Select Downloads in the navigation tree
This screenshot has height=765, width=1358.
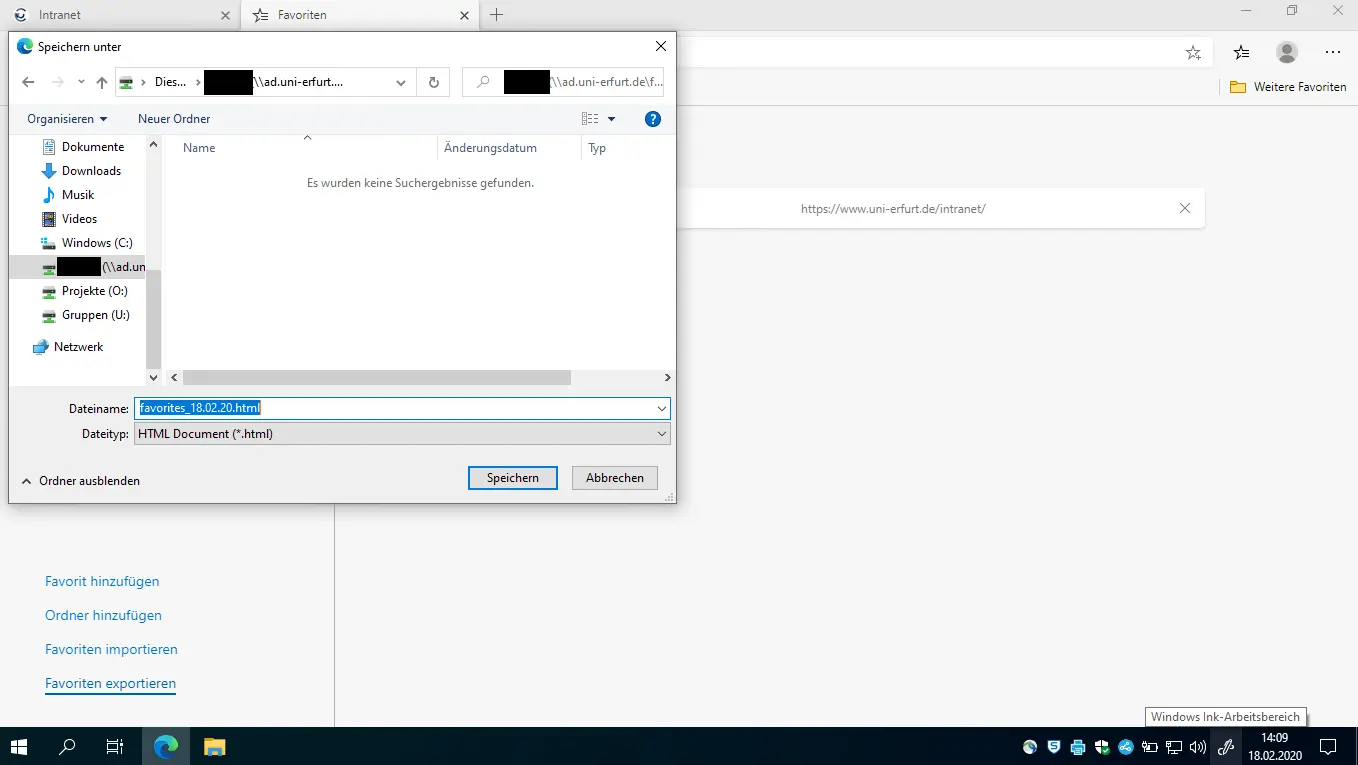click(91, 171)
